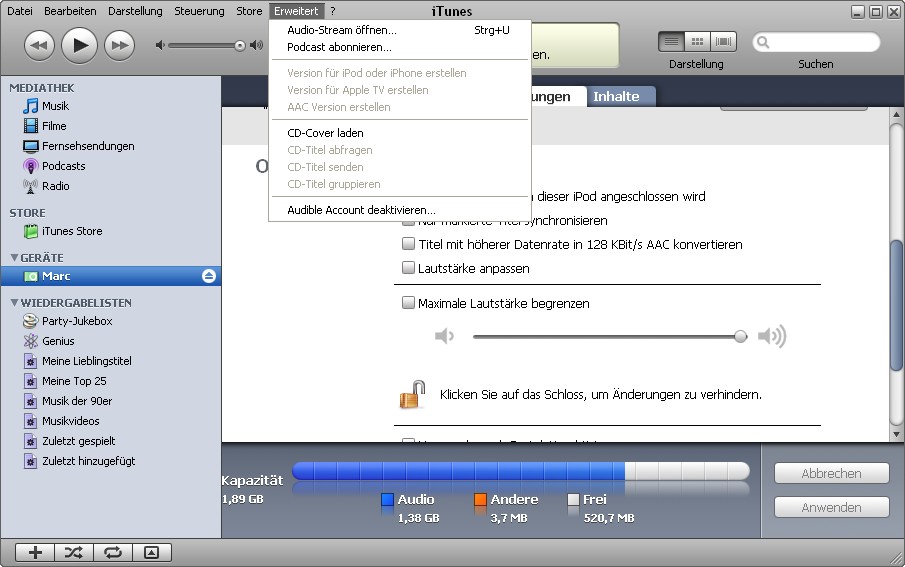The image size is (905, 567).
Task: Click the search magnifier icon
Action: point(763,42)
